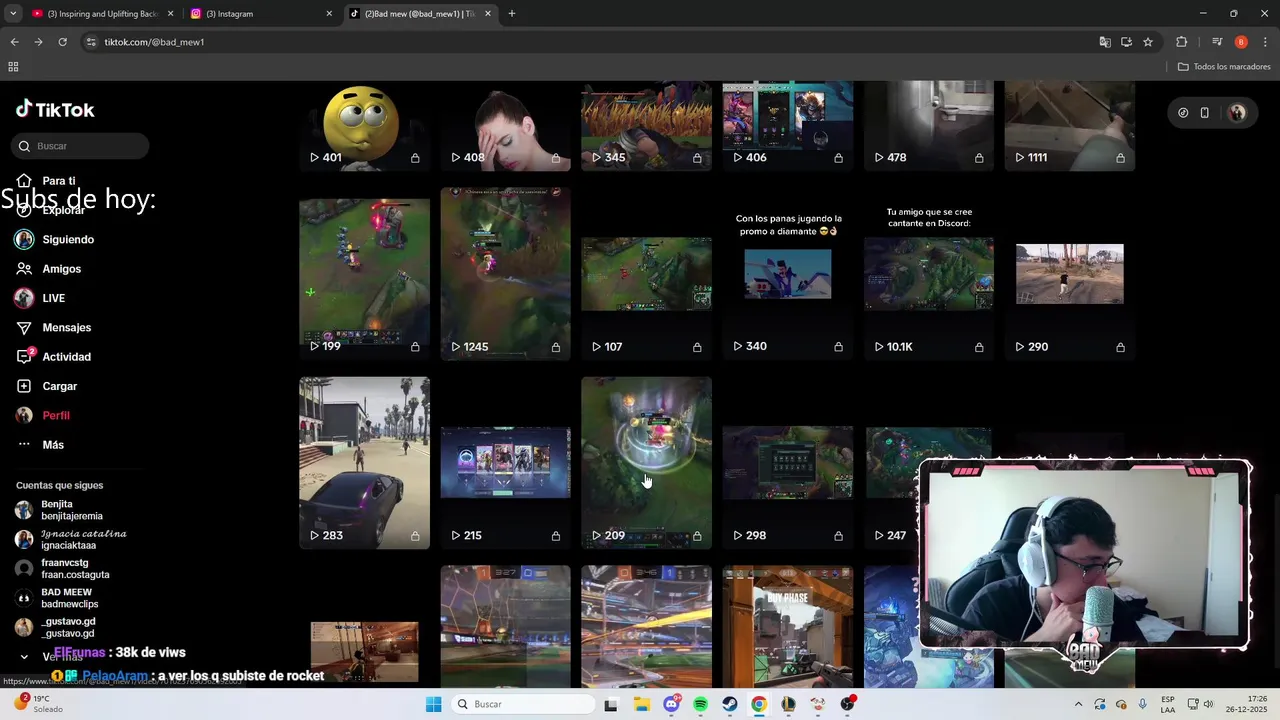Open the video with 199 views
1280x720 pixels.
click(364, 274)
